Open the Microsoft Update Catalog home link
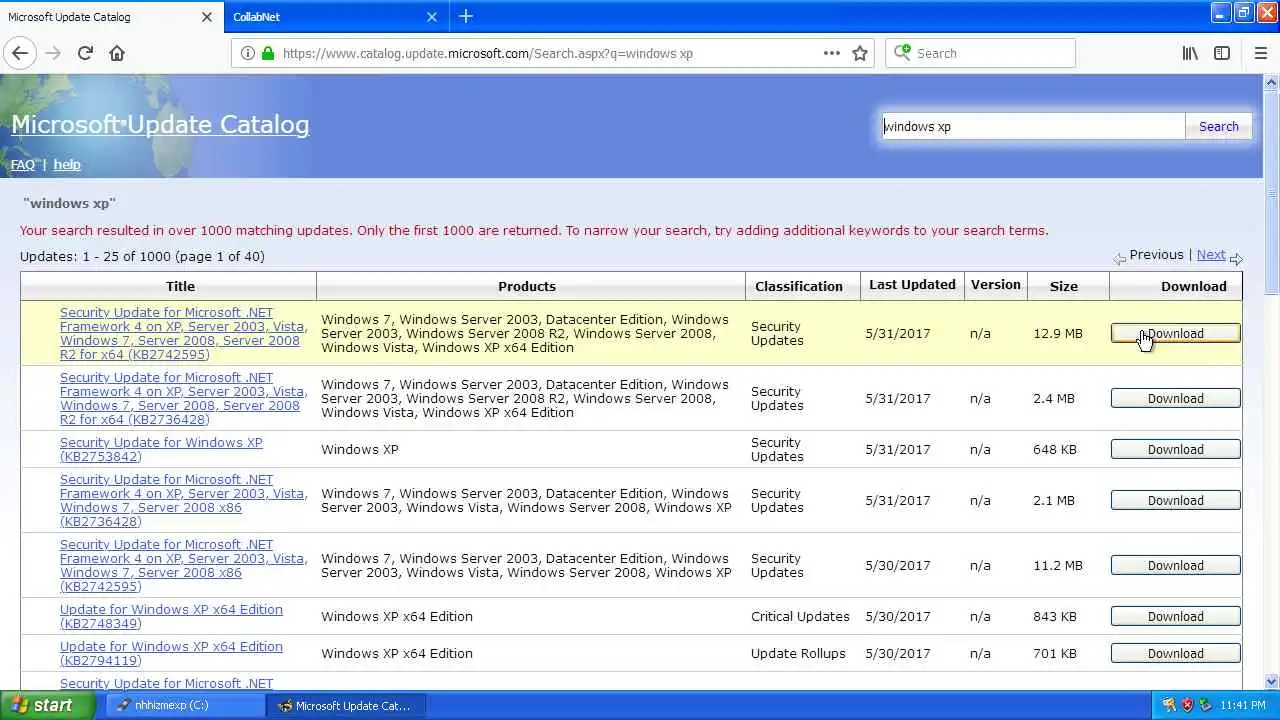The image size is (1280, 720). pyautogui.click(x=160, y=124)
